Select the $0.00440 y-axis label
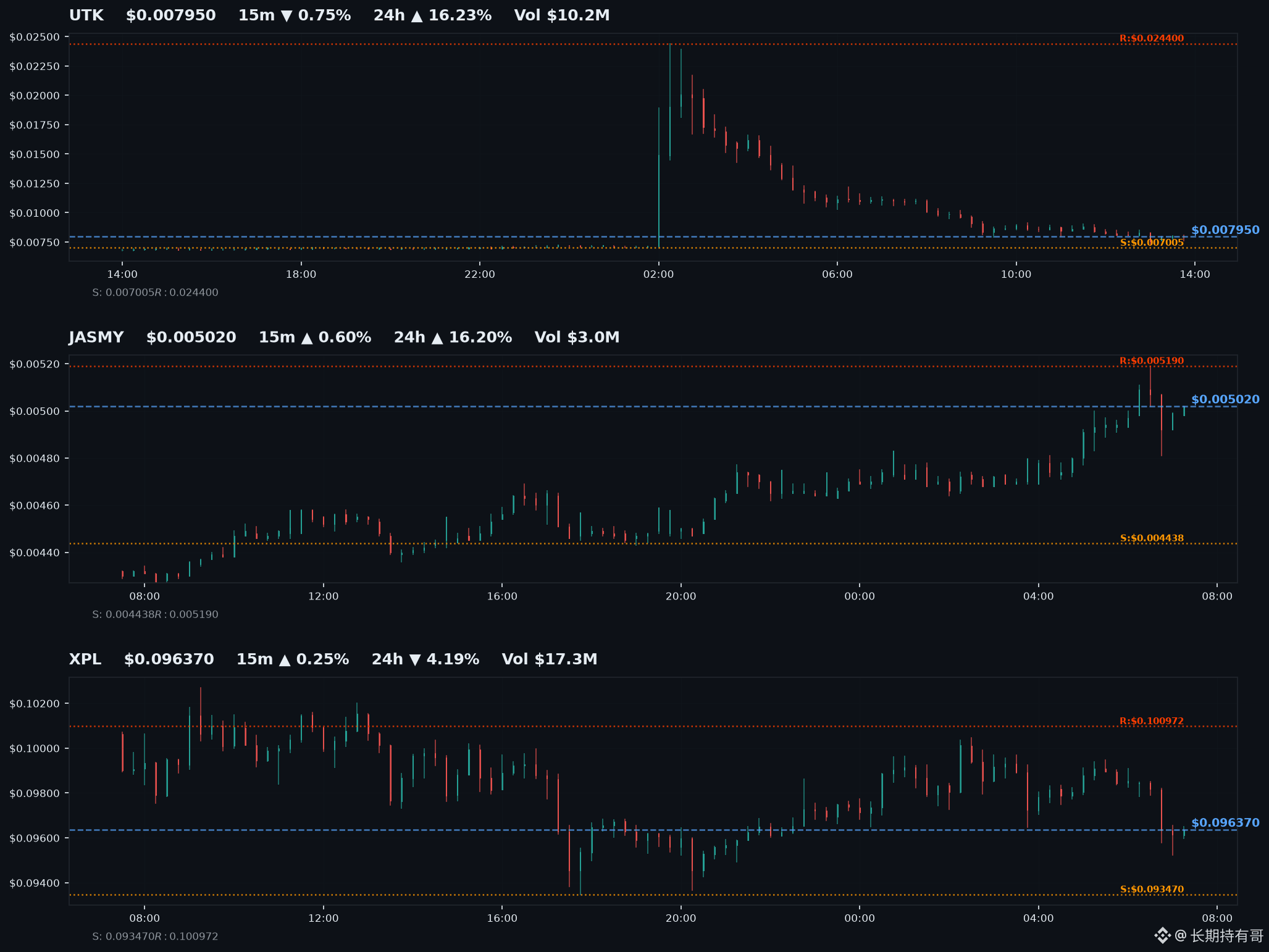 (x=35, y=553)
